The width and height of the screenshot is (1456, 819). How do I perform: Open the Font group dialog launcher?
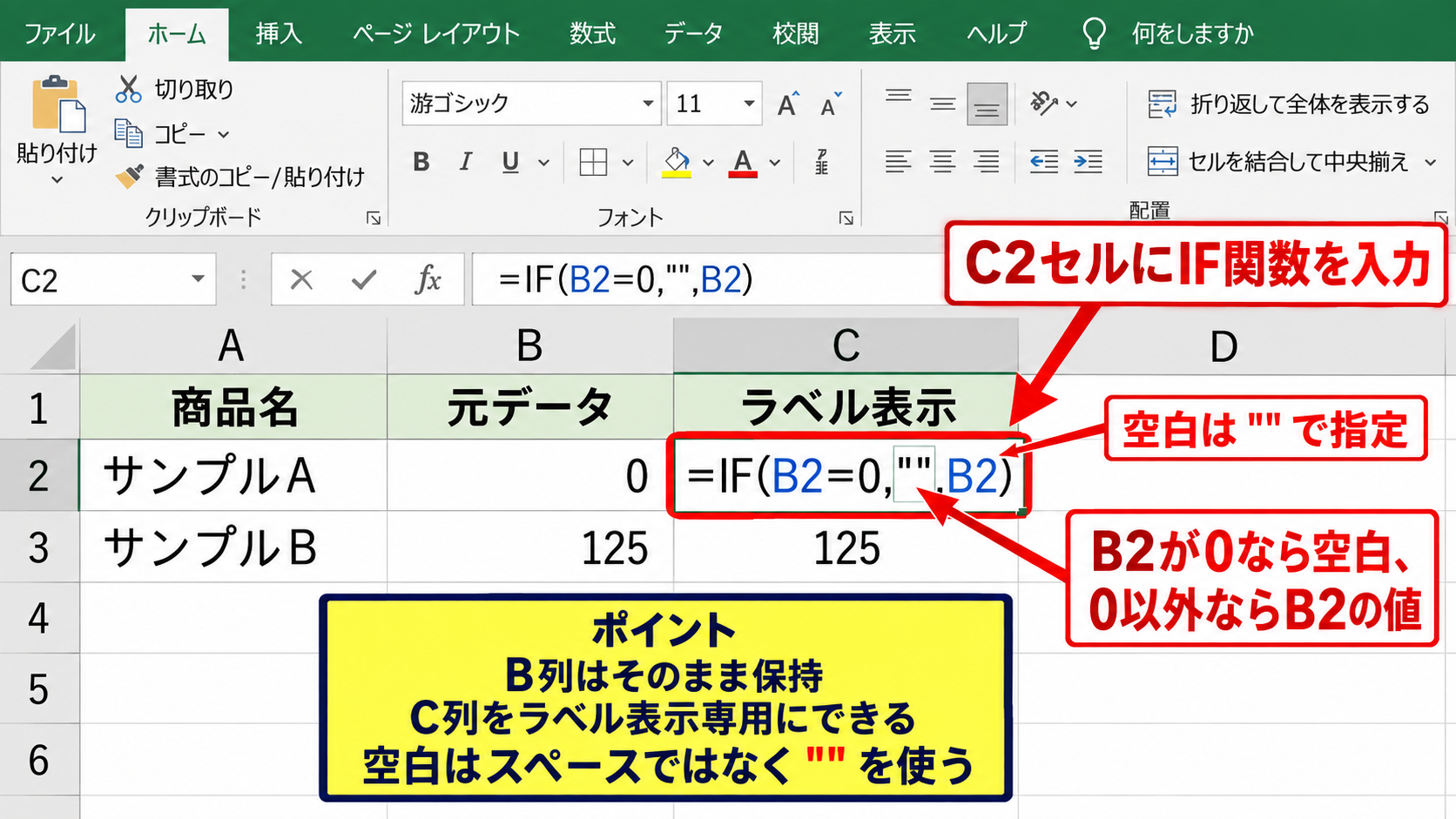(846, 218)
